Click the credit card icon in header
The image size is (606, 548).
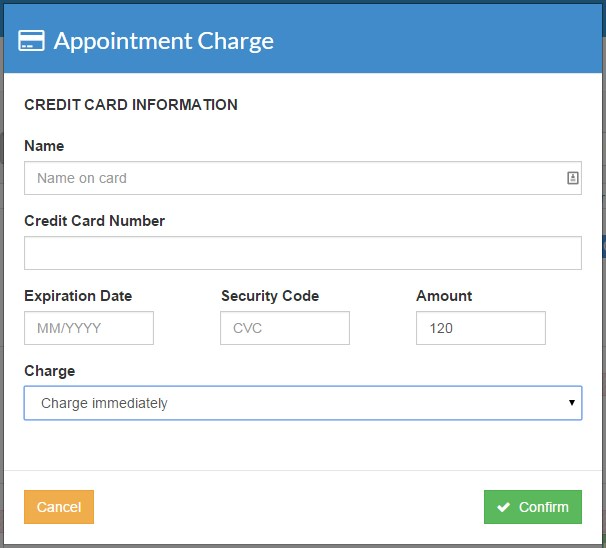pyautogui.click(x=31, y=41)
